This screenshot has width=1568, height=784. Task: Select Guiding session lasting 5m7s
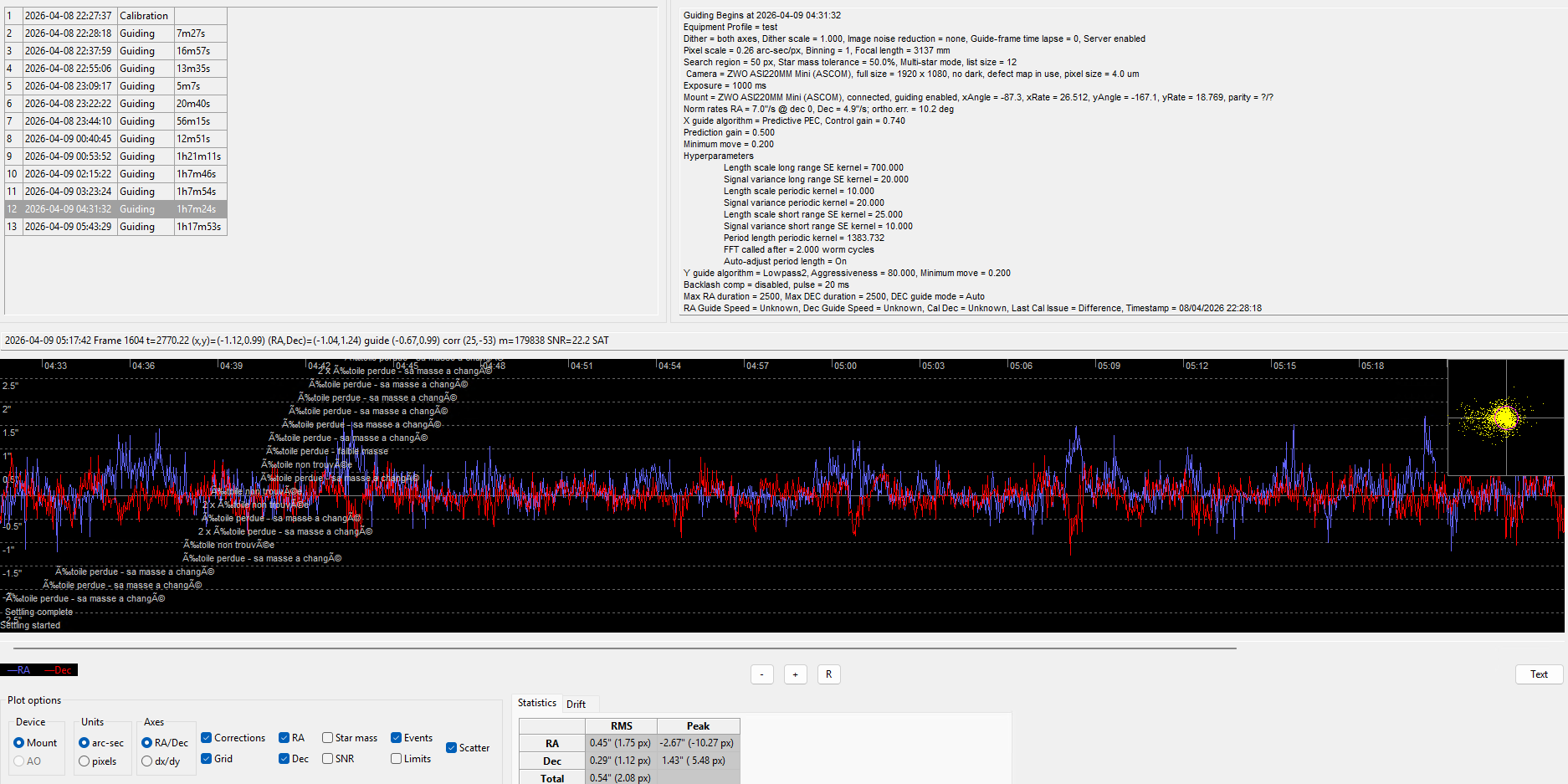click(x=115, y=86)
